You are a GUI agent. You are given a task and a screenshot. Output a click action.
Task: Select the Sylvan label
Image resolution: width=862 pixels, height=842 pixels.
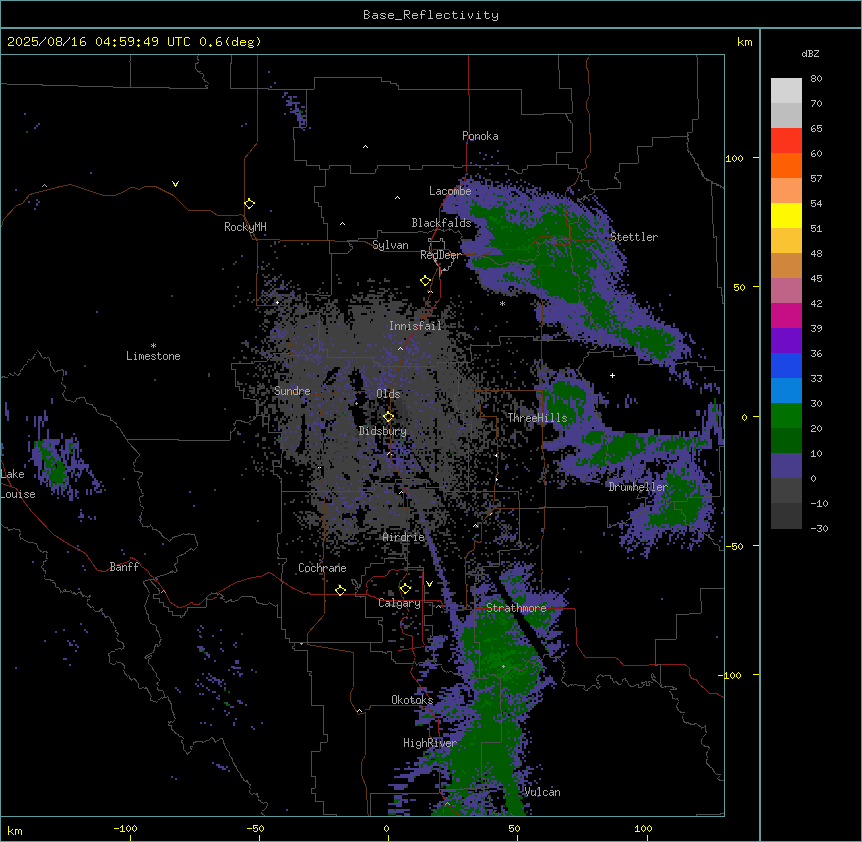coord(390,245)
